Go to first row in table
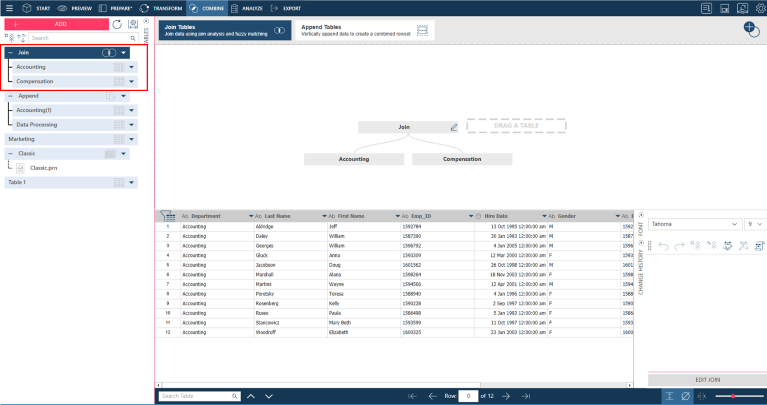Screen dimensions: 767x405 click(412, 396)
